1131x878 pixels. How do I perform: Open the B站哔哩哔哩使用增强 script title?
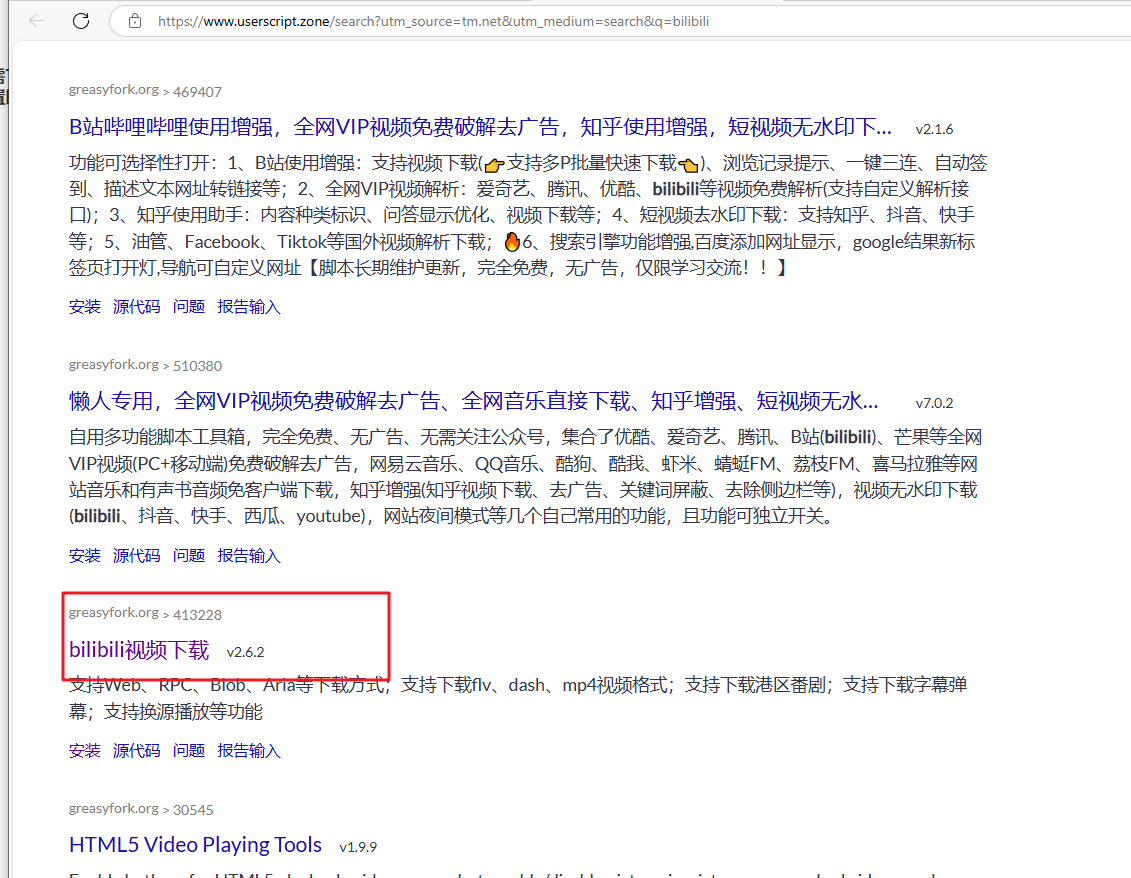coord(480,127)
